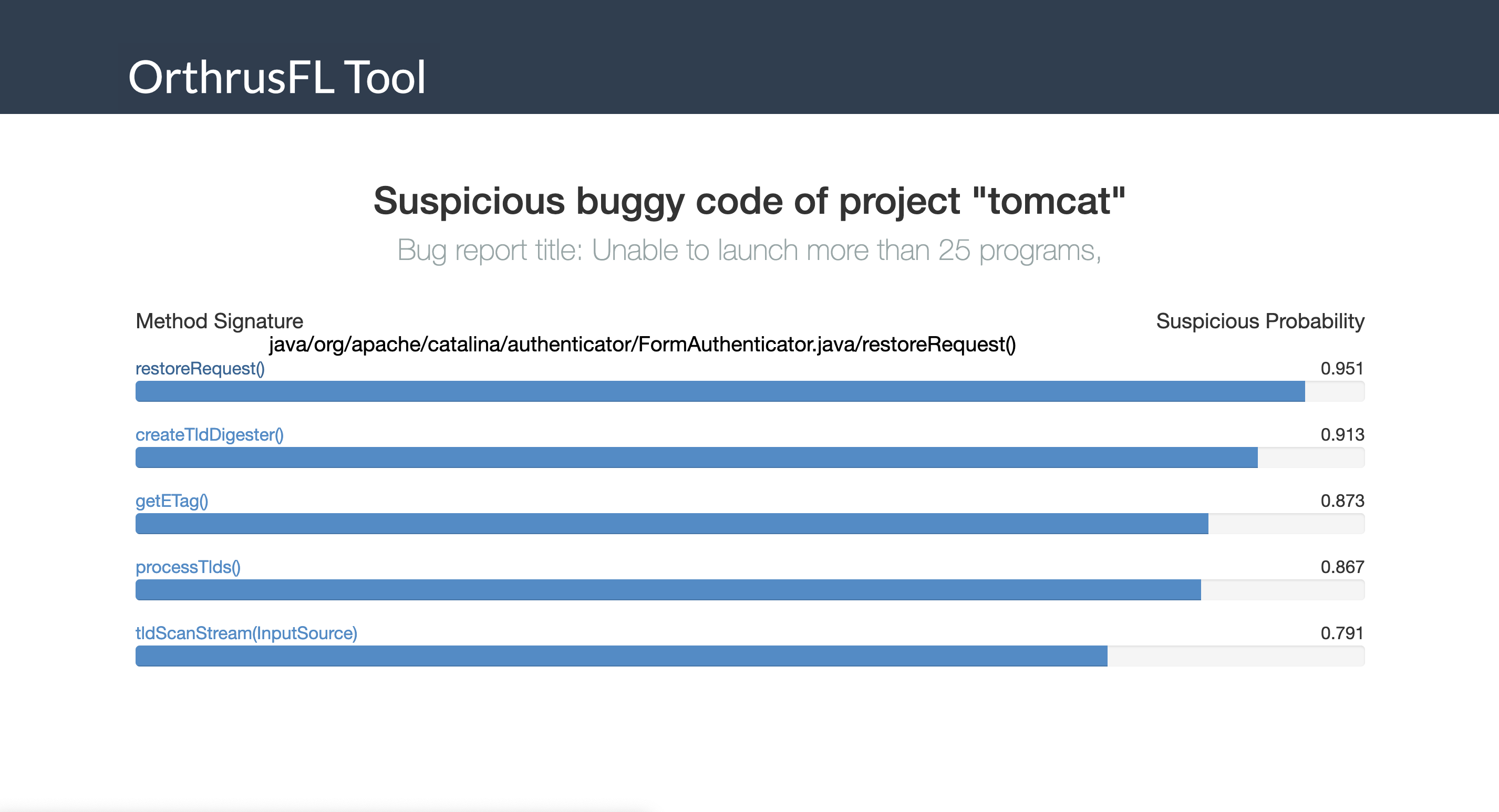Click the Suspicious Probability column header
Screen dimensions: 1499x812
coord(1260,321)
